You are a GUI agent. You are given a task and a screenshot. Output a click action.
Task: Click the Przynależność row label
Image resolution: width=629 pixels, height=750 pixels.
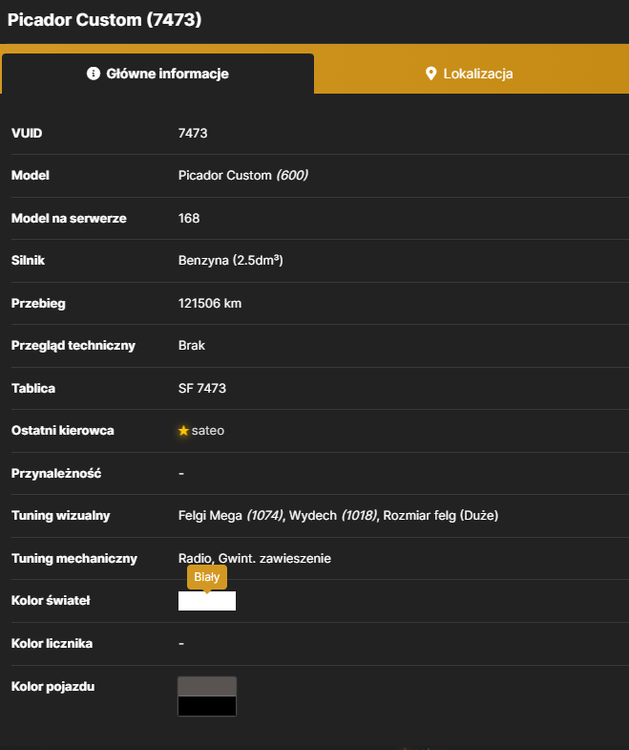click(x=56, y=474)
